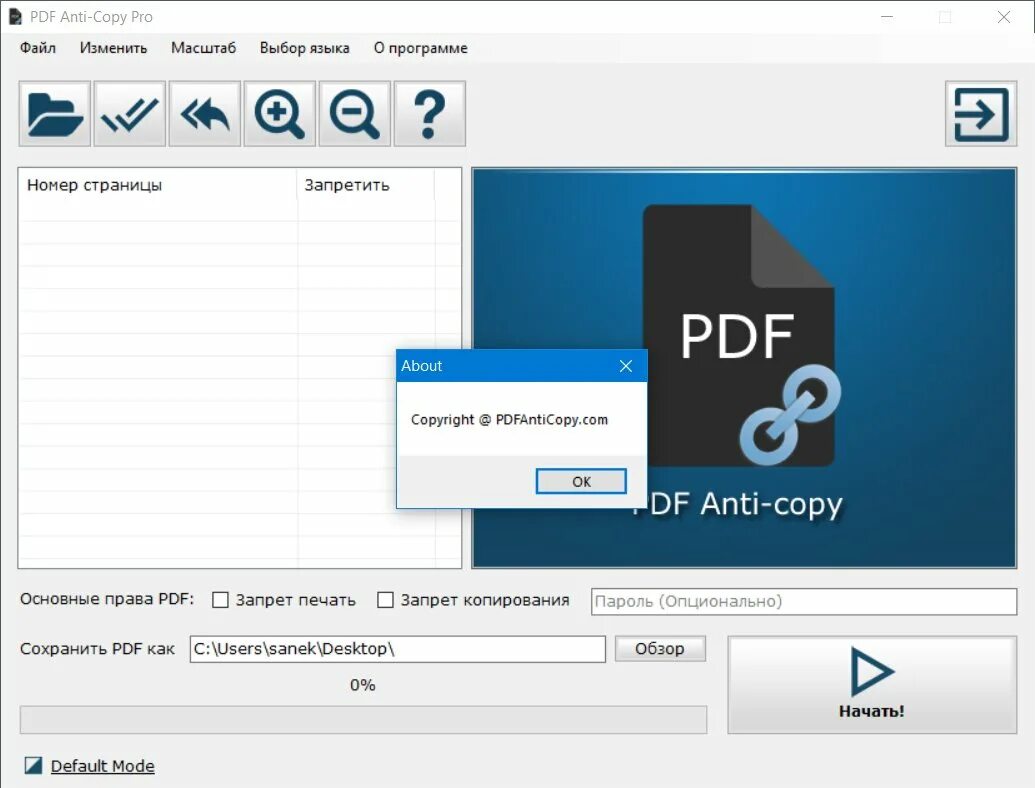
Task: Click the password field Пароль (Опционально)
Action: [x=804, y=601]
